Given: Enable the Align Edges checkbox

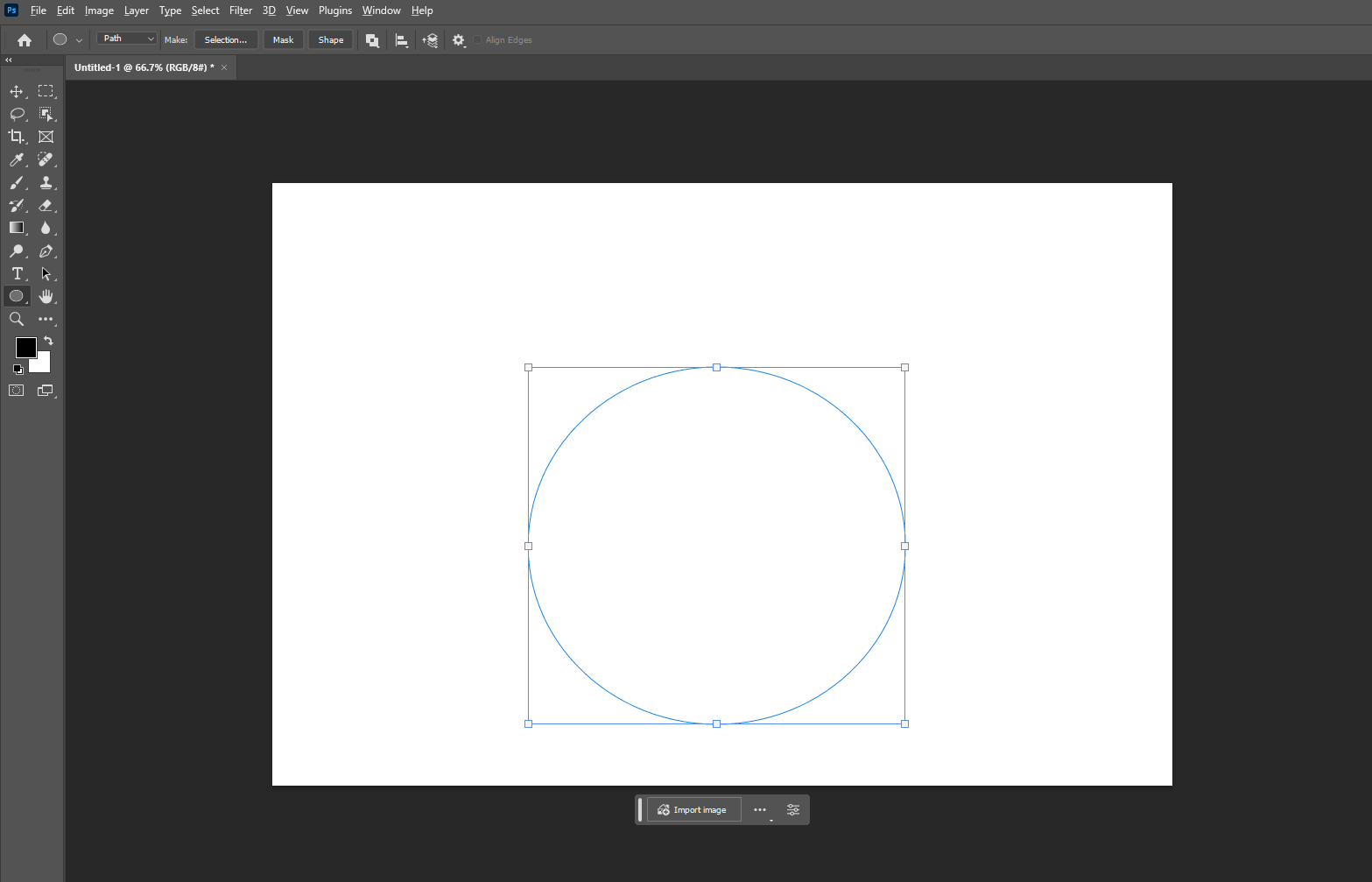Looking at the screenshot, I should pyautogui.click(x=478, y=40).
